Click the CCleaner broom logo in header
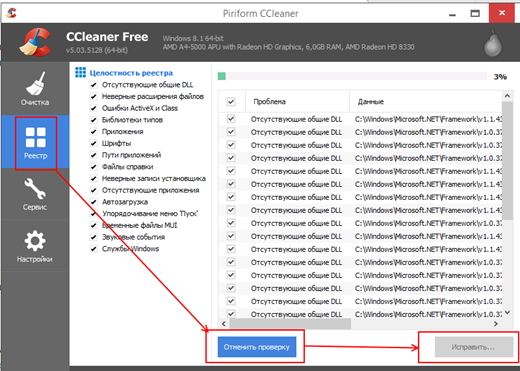This screenshot has height=371, width=520. (x=36, y=42)
